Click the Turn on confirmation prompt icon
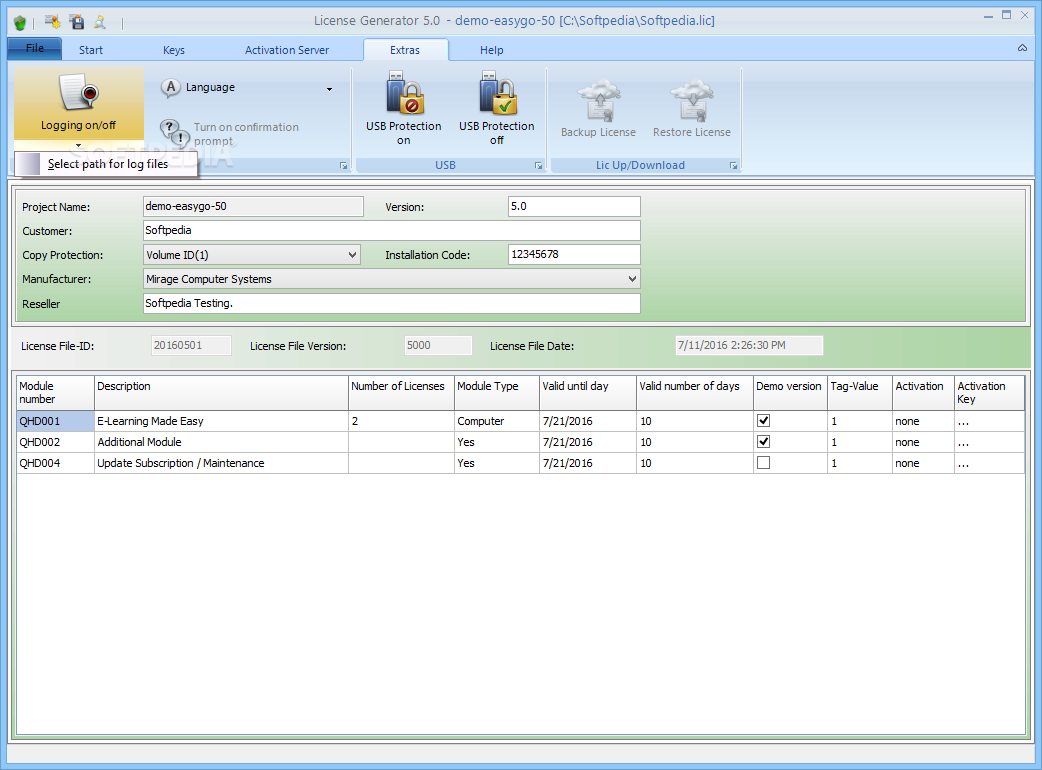This screenshot has width=1042, height=770. (175, 133)
